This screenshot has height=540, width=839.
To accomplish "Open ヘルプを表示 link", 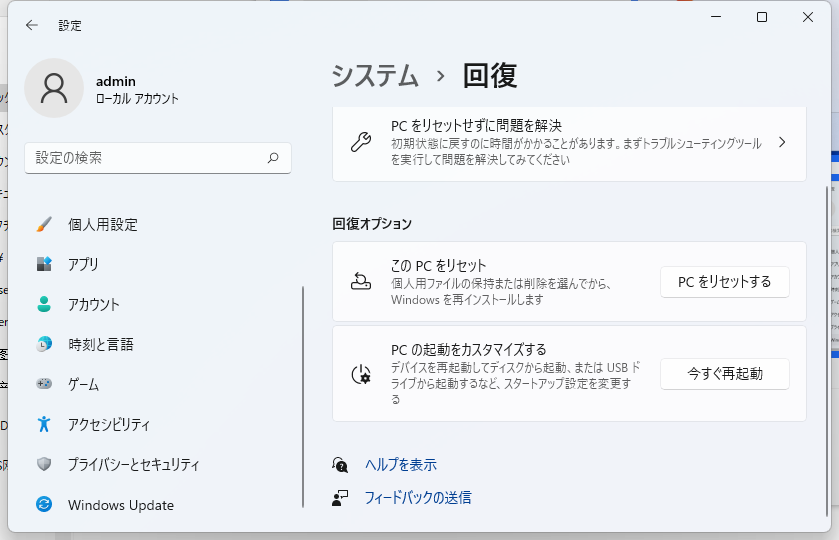I will click(x=401, y=465).
